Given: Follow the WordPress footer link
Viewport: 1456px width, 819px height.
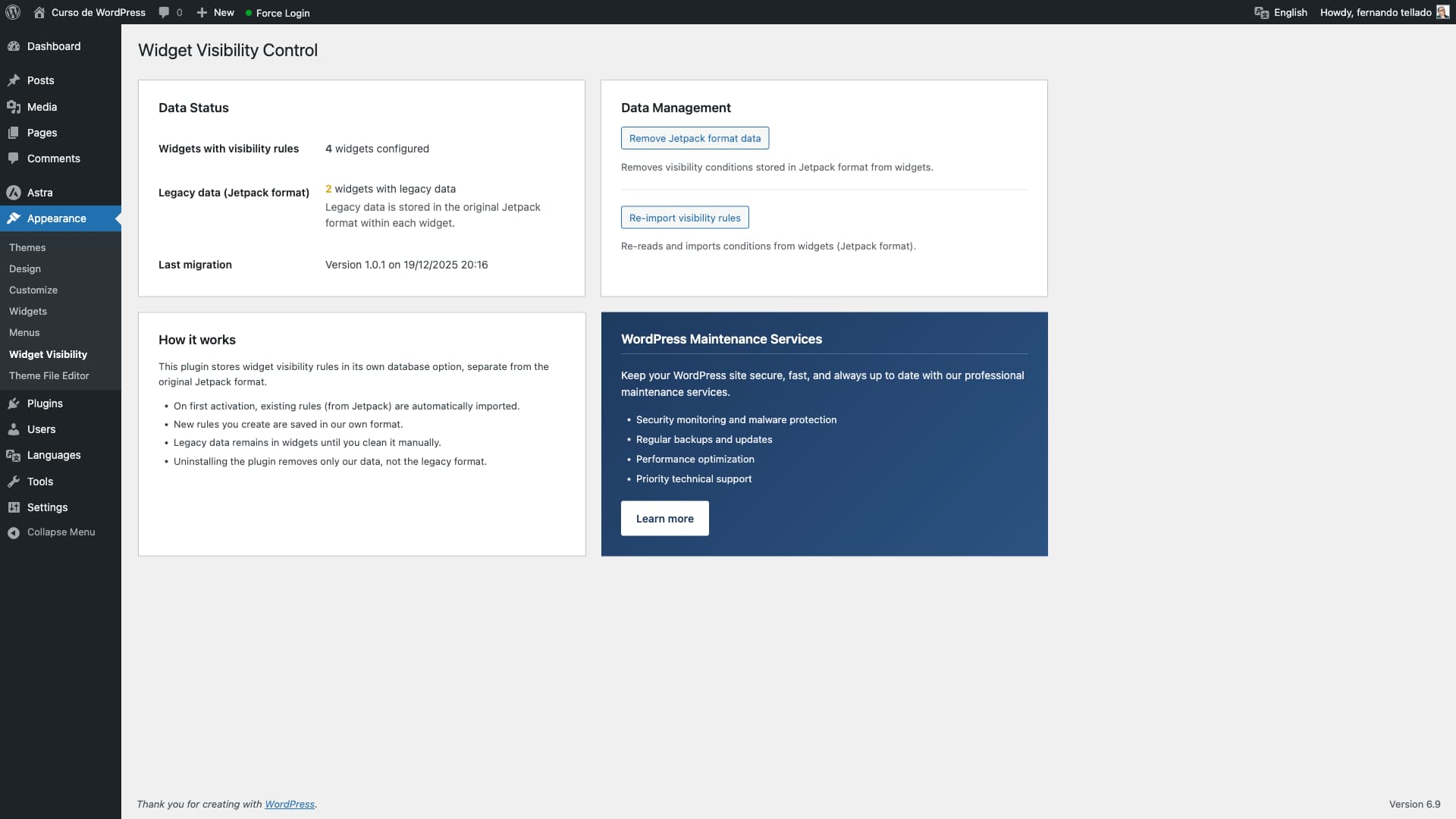Looking at the screenshot, I should point(289,804).
